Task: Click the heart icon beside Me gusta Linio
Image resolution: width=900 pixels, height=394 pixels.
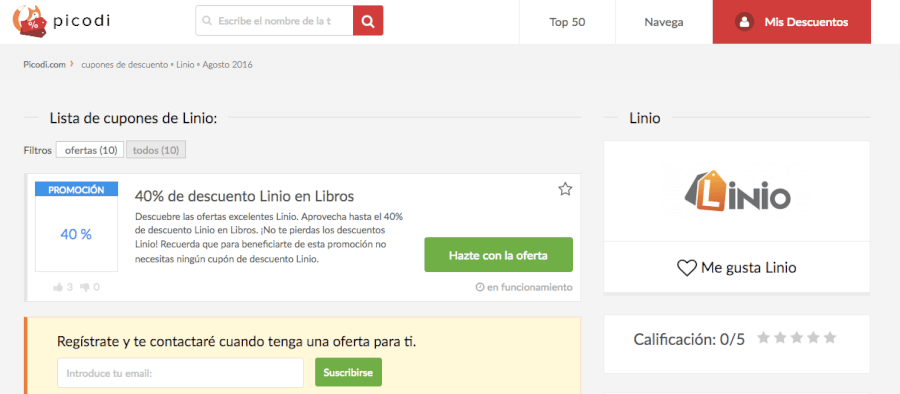Action: point(686,268)
